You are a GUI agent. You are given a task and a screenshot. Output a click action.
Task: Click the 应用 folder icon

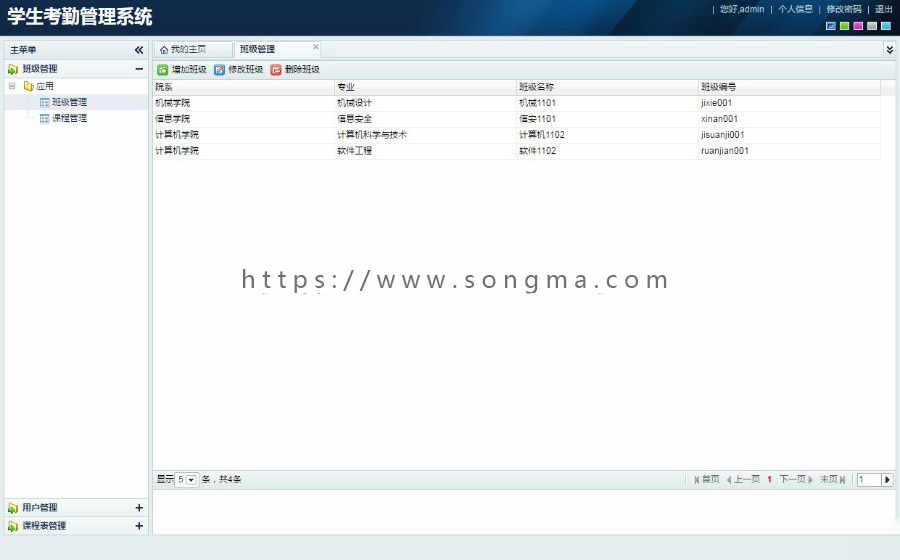28,86
